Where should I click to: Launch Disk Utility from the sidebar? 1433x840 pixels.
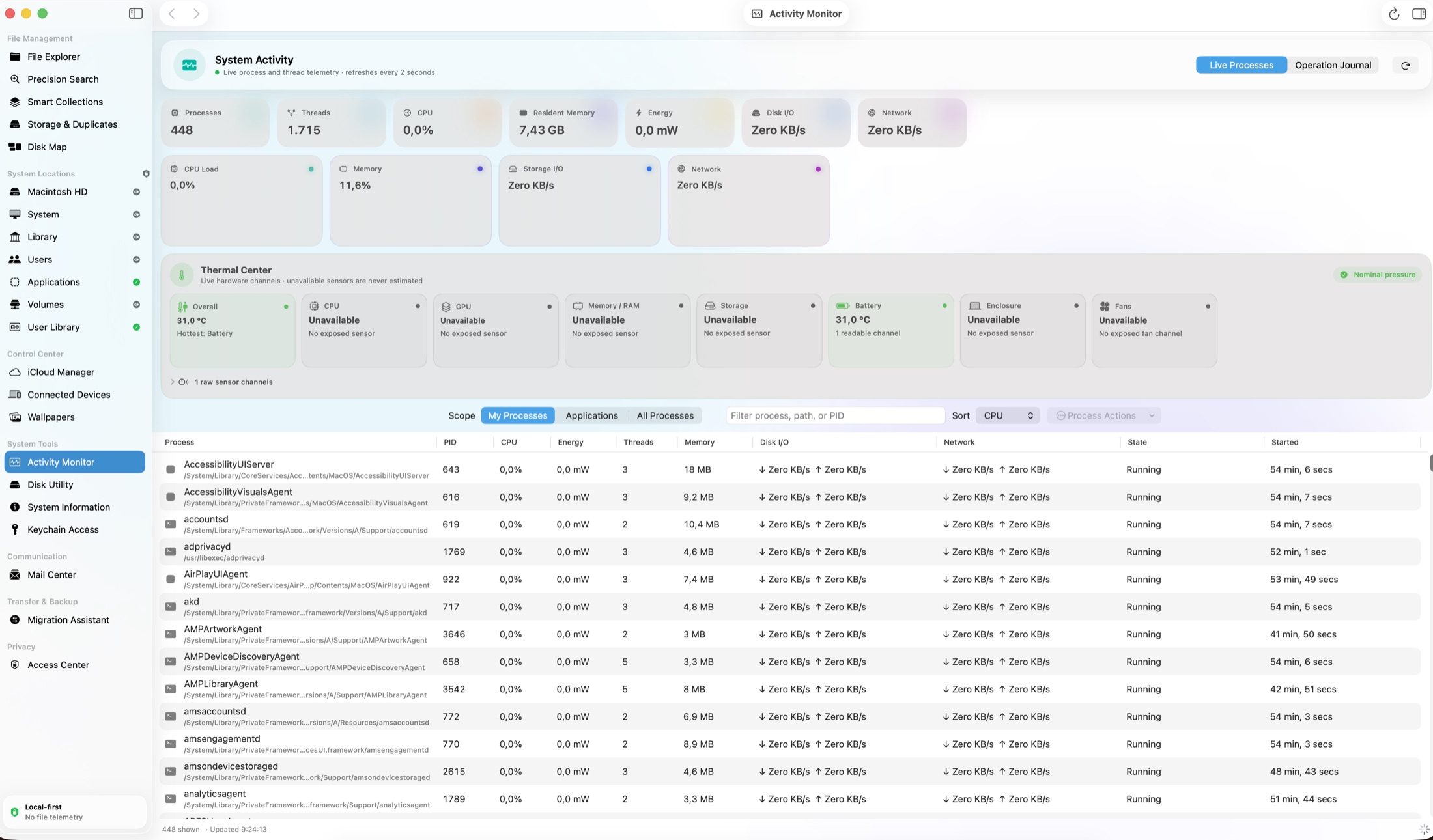click(74, 485)
